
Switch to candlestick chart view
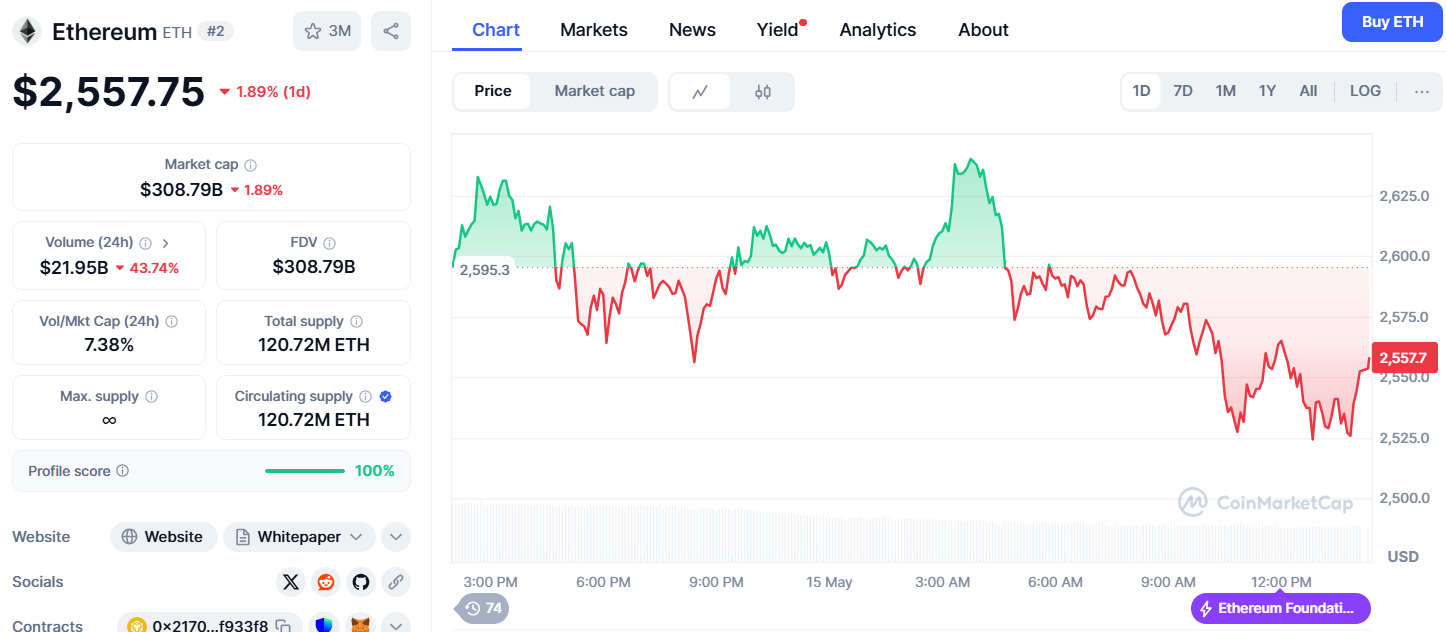point(763,91)
